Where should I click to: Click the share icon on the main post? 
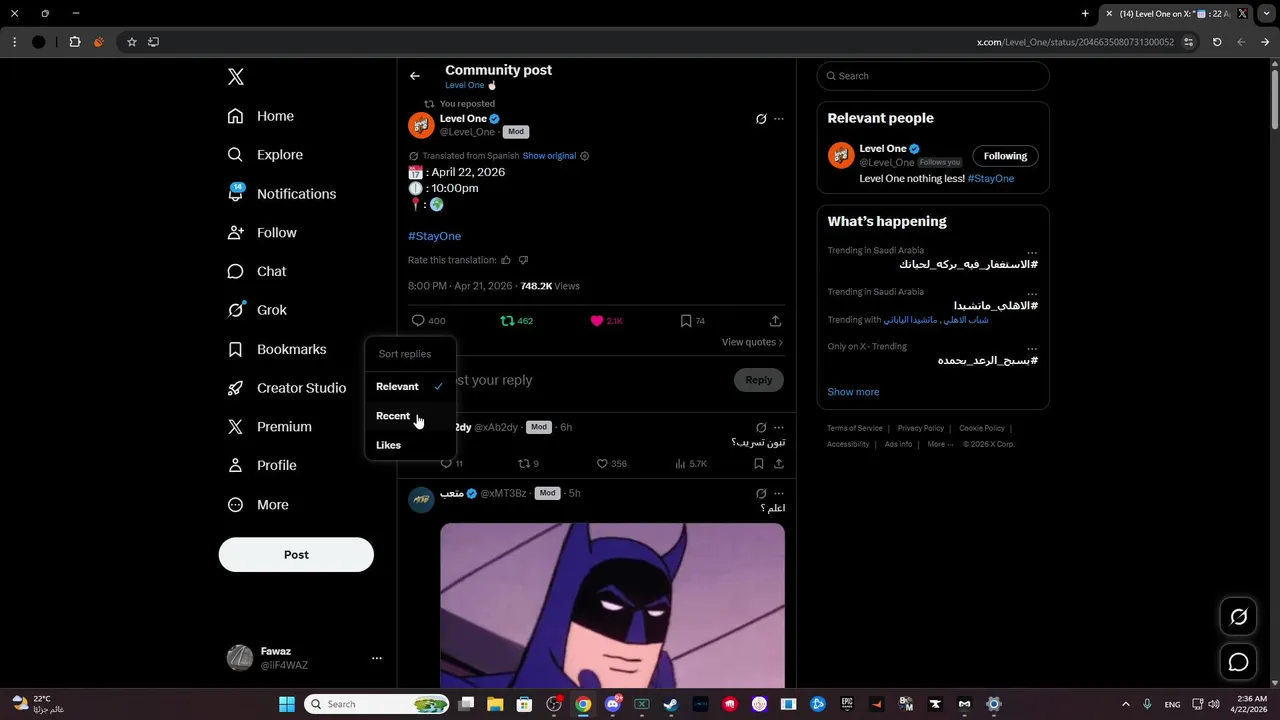[x=775, y=321]
